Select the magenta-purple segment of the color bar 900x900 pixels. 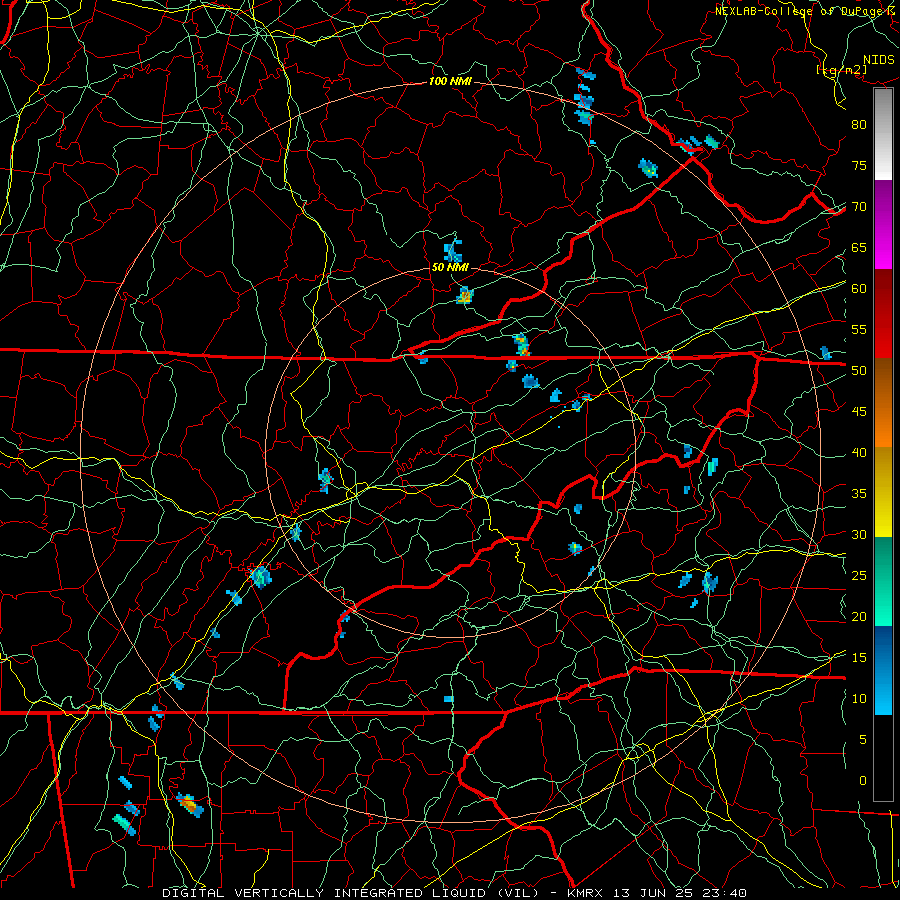point(883,224)
